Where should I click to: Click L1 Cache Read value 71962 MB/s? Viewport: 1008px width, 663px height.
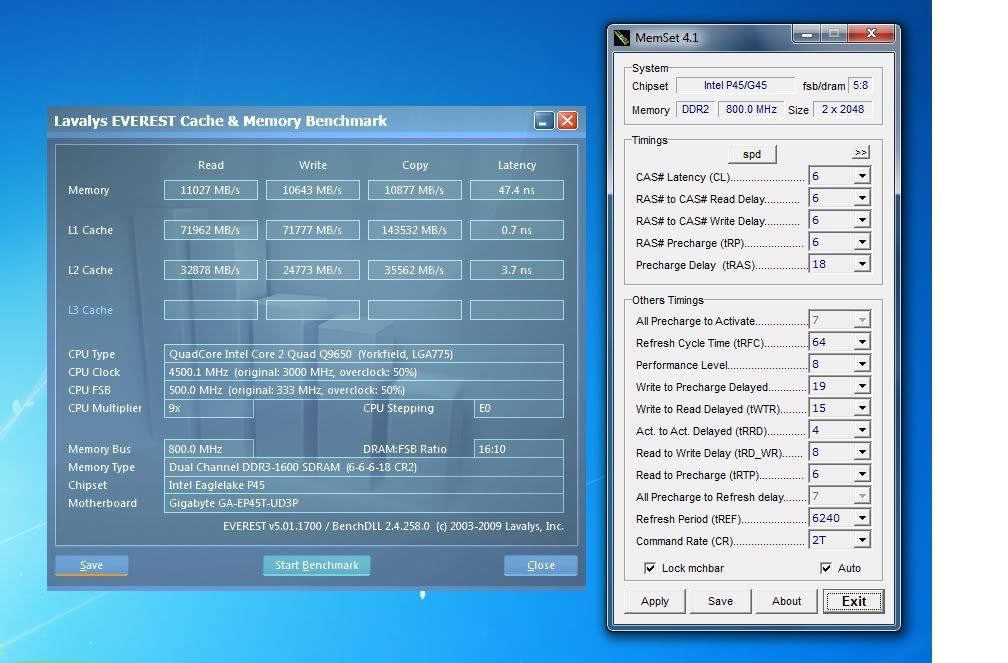(210, 230)
